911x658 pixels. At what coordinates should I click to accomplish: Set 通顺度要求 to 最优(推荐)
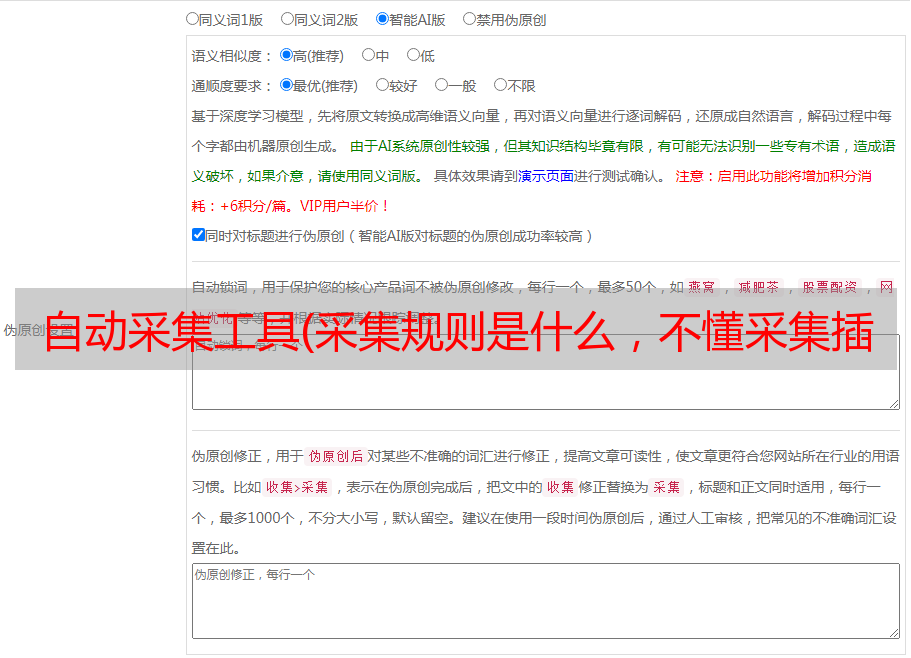(286, 85)
